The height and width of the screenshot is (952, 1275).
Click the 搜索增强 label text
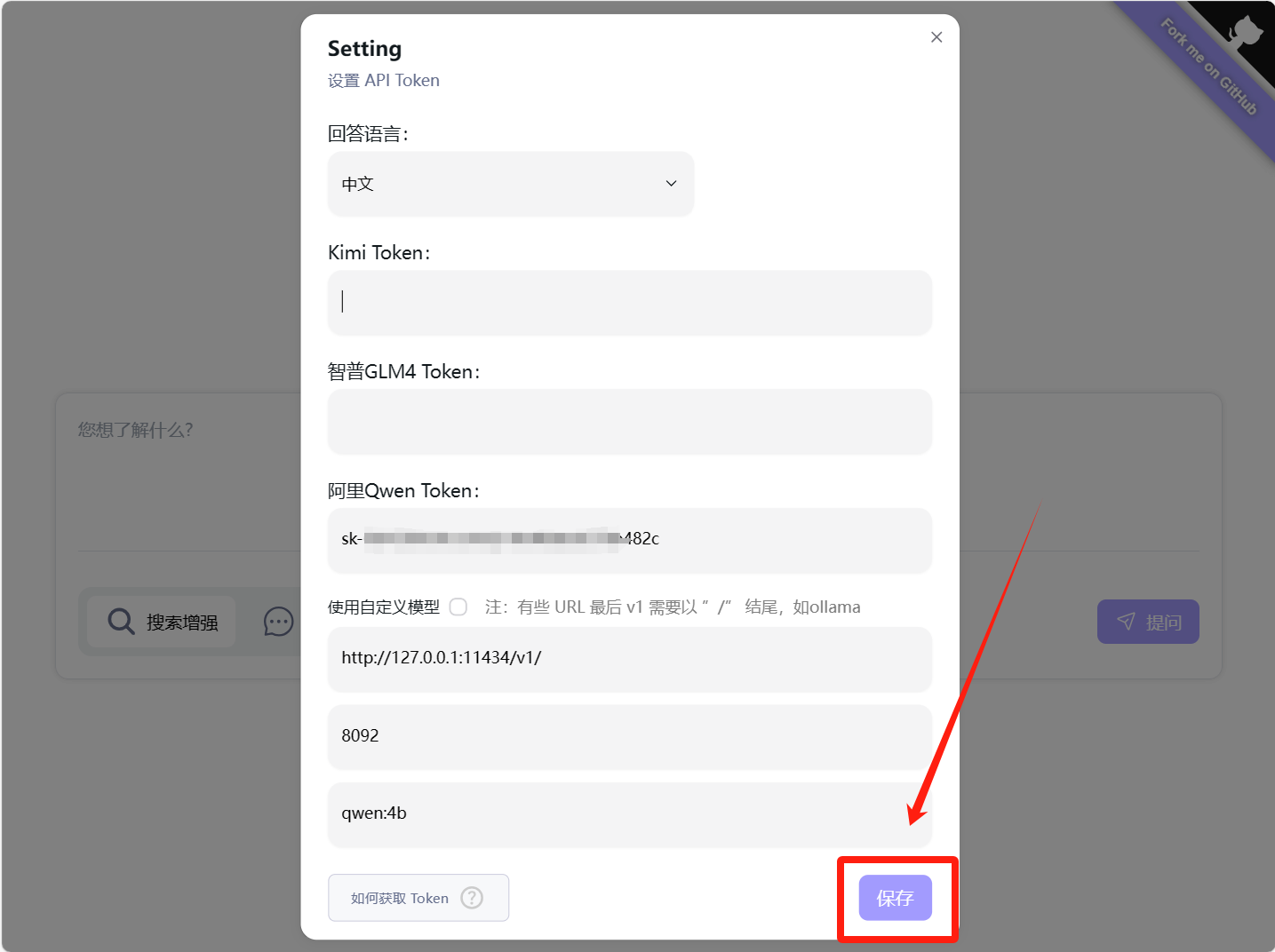182,623
